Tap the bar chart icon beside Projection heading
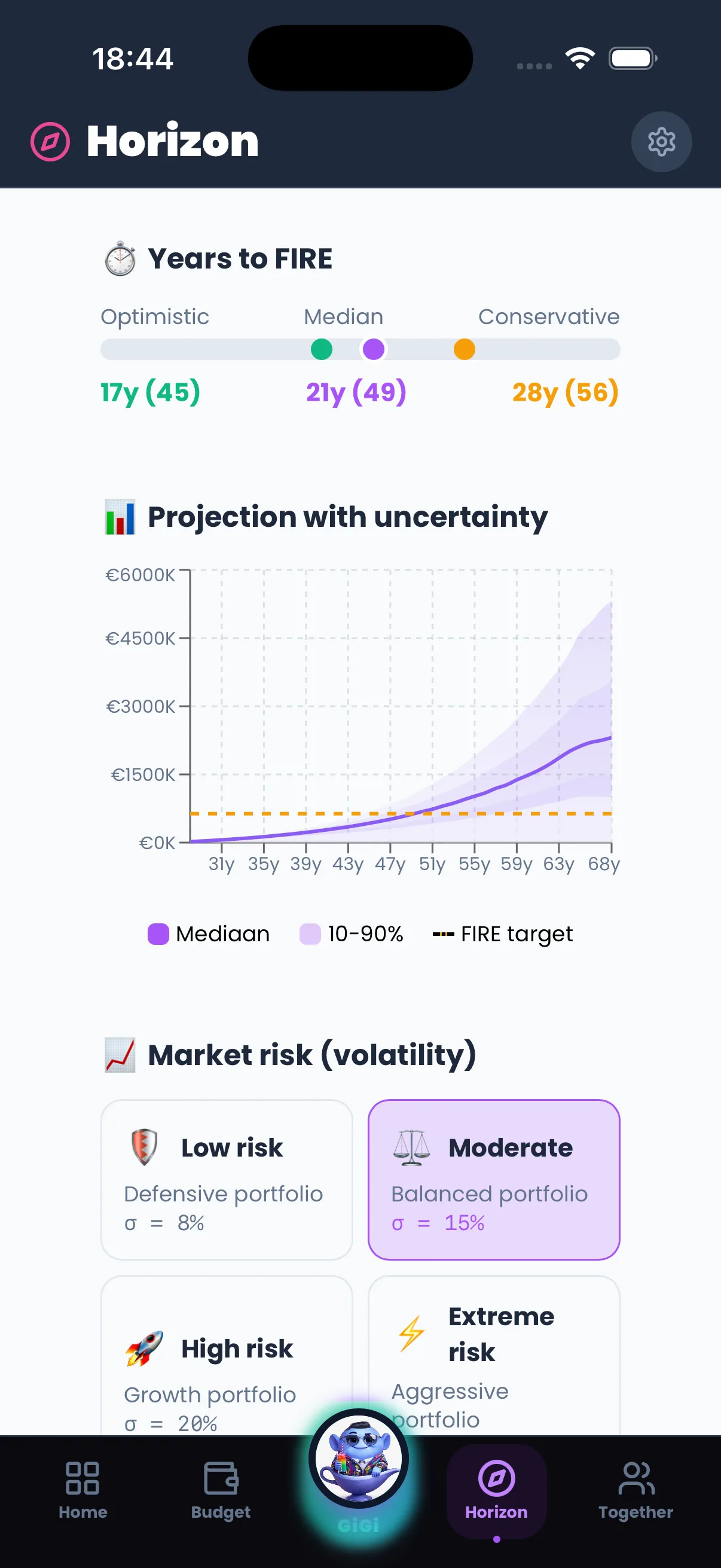 (x=121, y=517)
